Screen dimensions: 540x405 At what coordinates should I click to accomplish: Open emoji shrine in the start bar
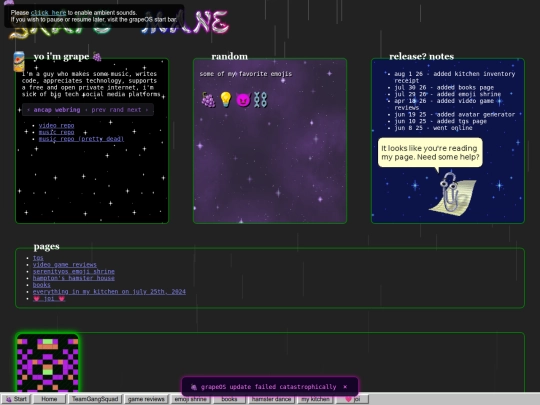click(x=190, y=399)
